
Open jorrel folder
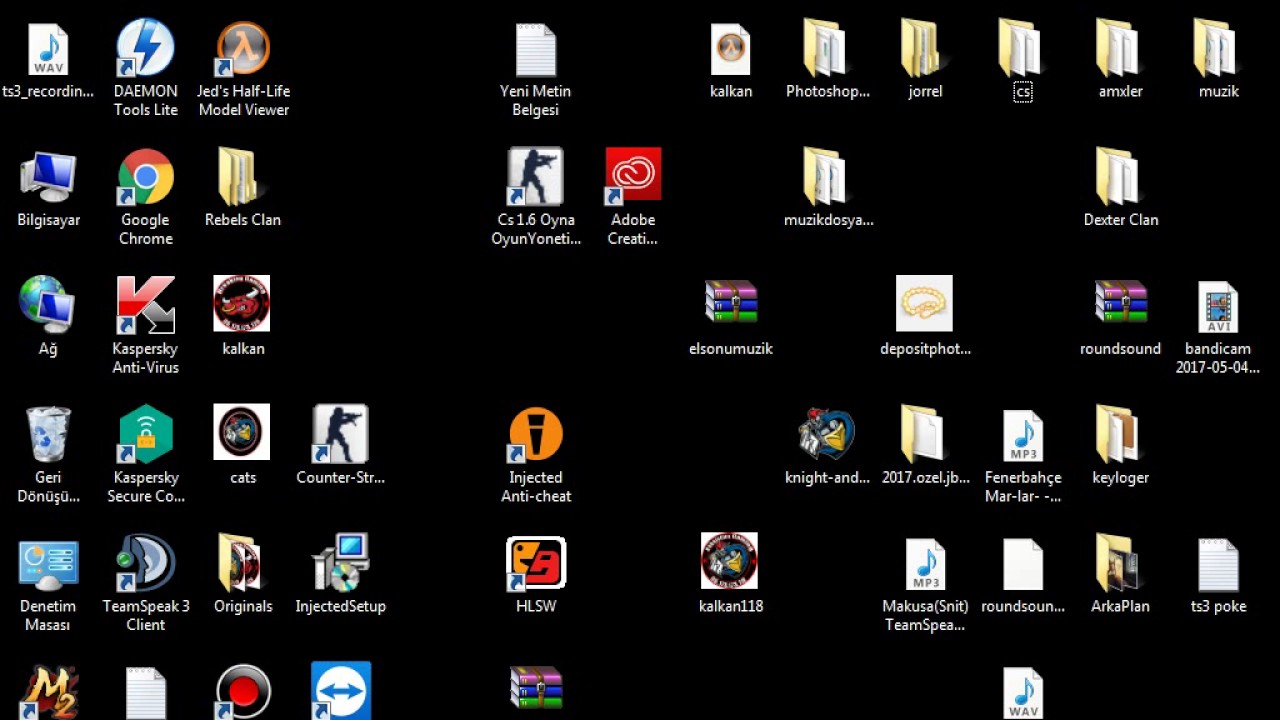click(922, 49)
